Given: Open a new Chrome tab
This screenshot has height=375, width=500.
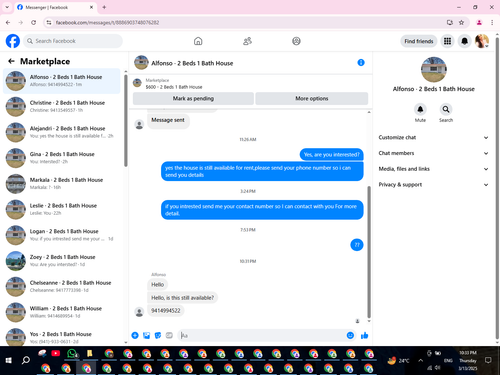Looking at the screenshot, I should click(x=104, y=7).
